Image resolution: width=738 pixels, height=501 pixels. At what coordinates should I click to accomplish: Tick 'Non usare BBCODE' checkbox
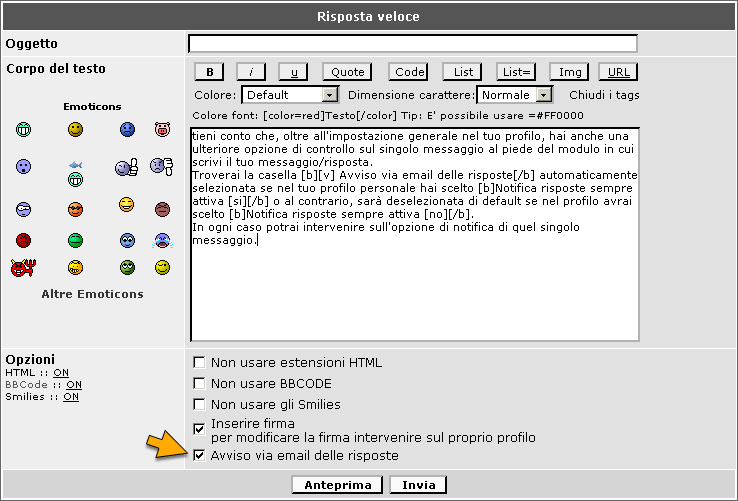pos(199,383)
